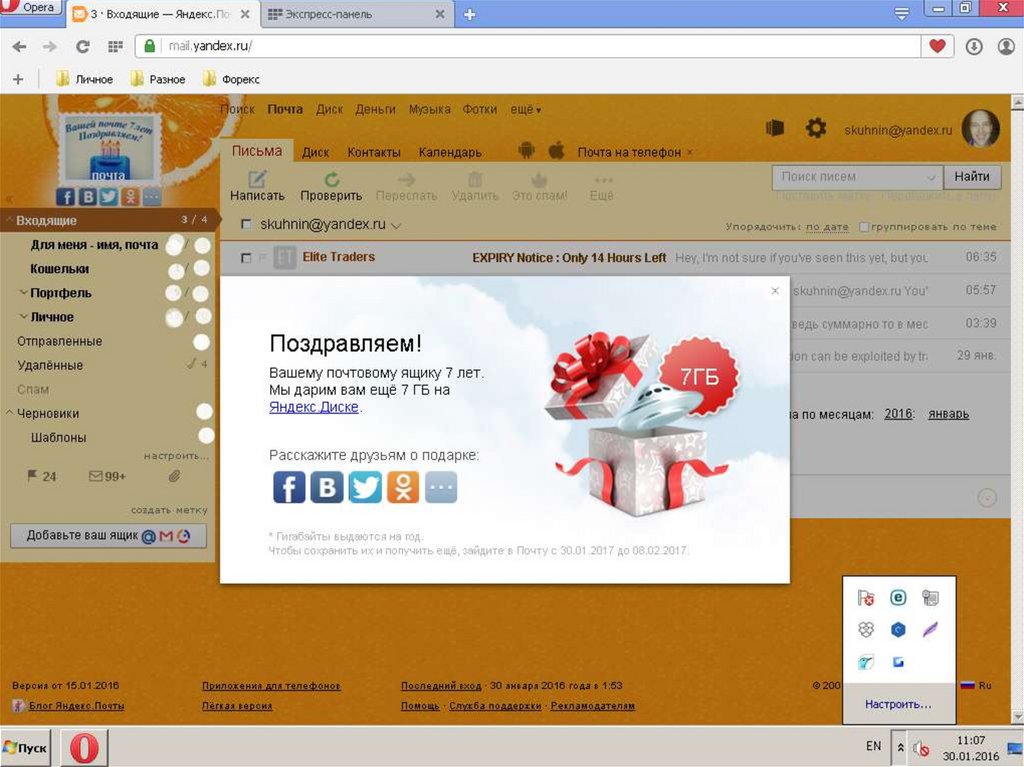Change sort order по дате
This screenshot has width=1024, height=767.
pyautogui.click(x=827, y=227)
